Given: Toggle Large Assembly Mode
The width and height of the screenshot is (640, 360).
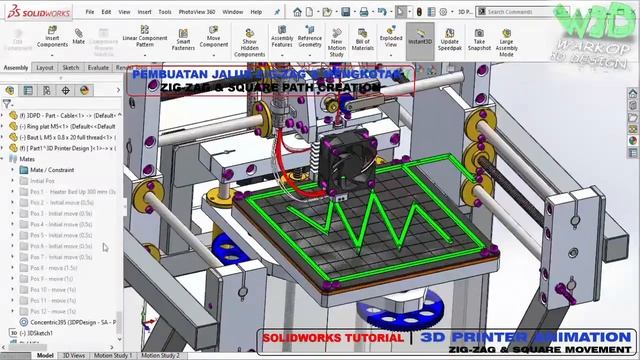Looking at the screenshot, I should (507, 42).
